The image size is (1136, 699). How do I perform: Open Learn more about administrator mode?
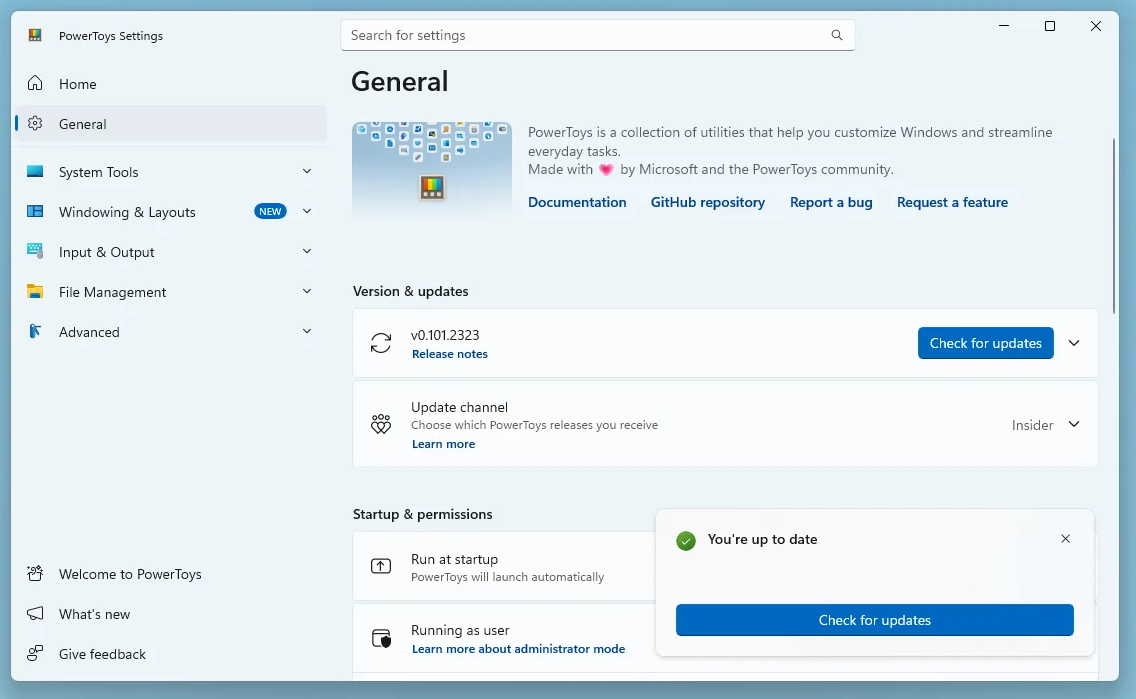[x=518, y=649]
